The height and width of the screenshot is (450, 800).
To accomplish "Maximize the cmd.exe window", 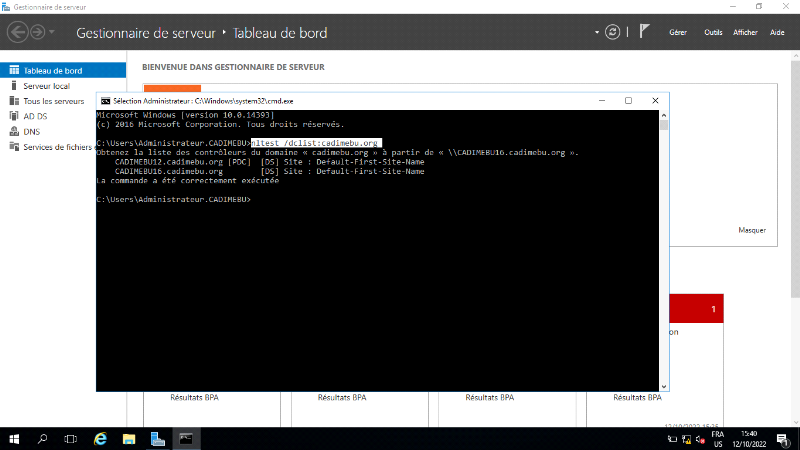I will tap(628, 101).
